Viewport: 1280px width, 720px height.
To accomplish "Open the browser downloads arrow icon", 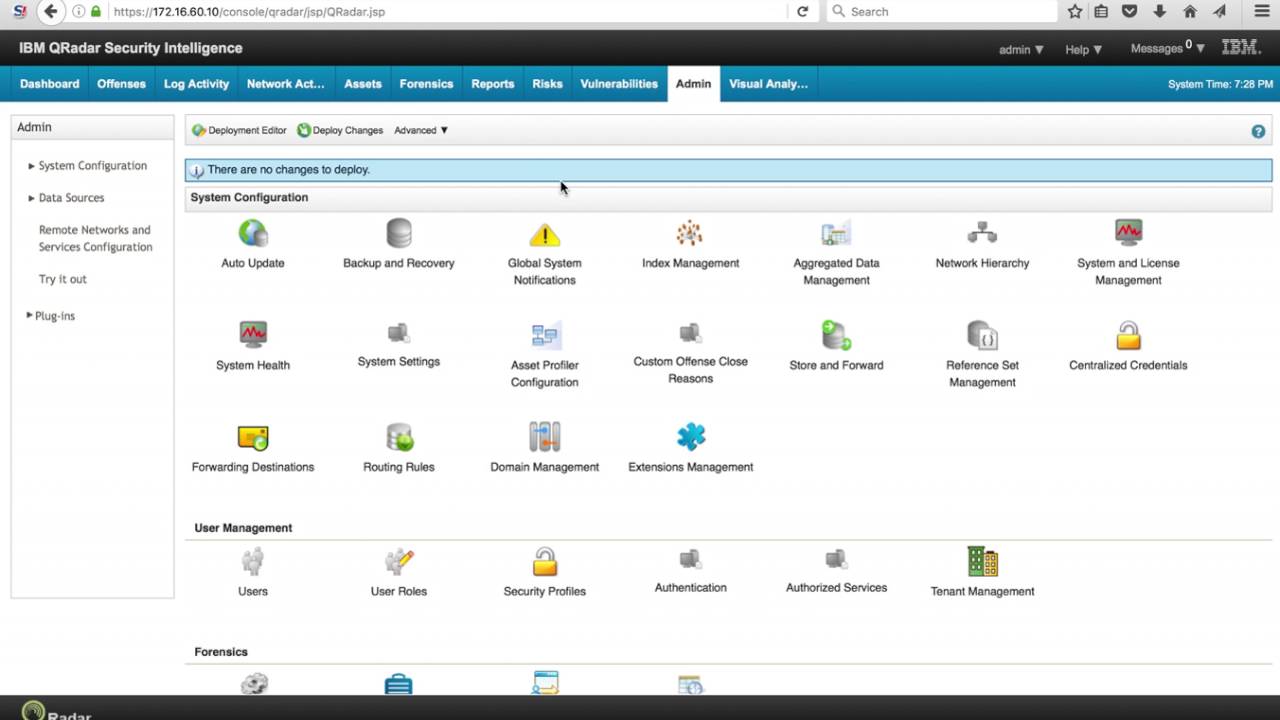I will coord(1160,12).
